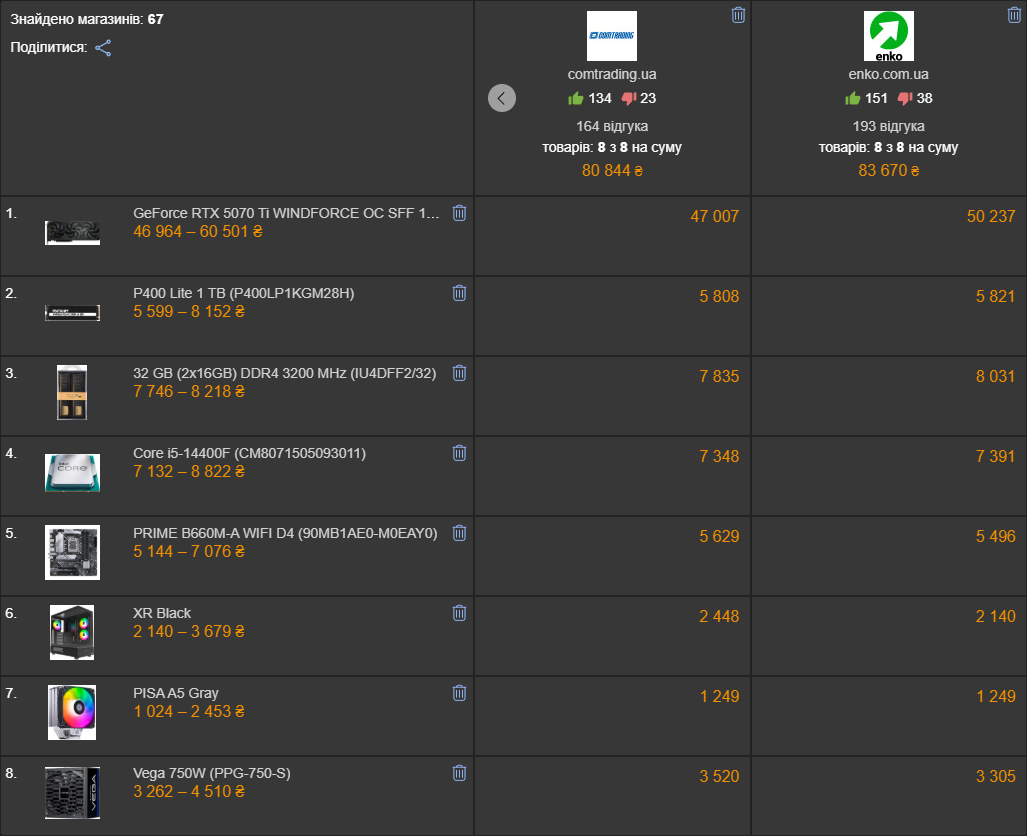Delete XR Black case item

[459, 613]
